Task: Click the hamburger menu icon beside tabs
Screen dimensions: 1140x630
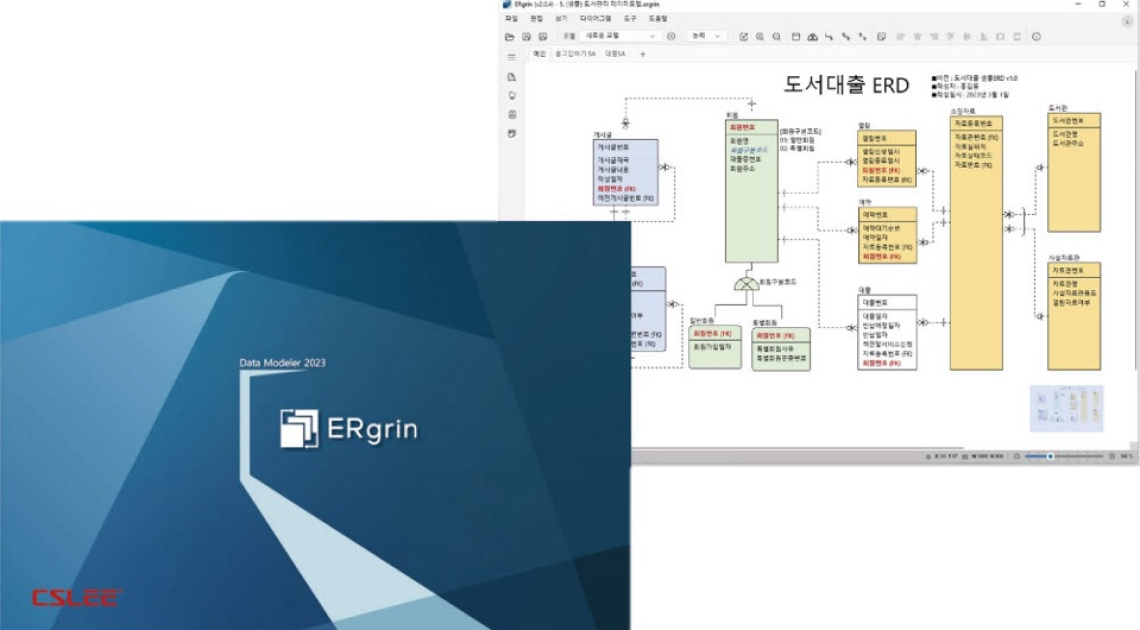Action: coord(511,57)
